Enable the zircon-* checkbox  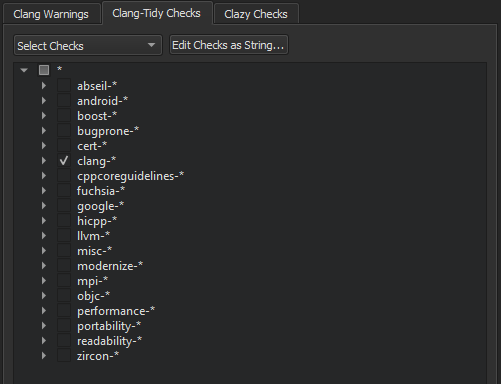[64, 356]
